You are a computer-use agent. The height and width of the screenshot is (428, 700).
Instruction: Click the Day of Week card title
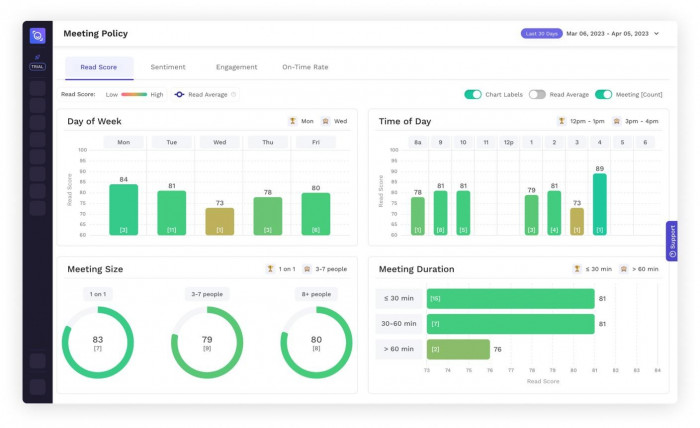point(94,121)
